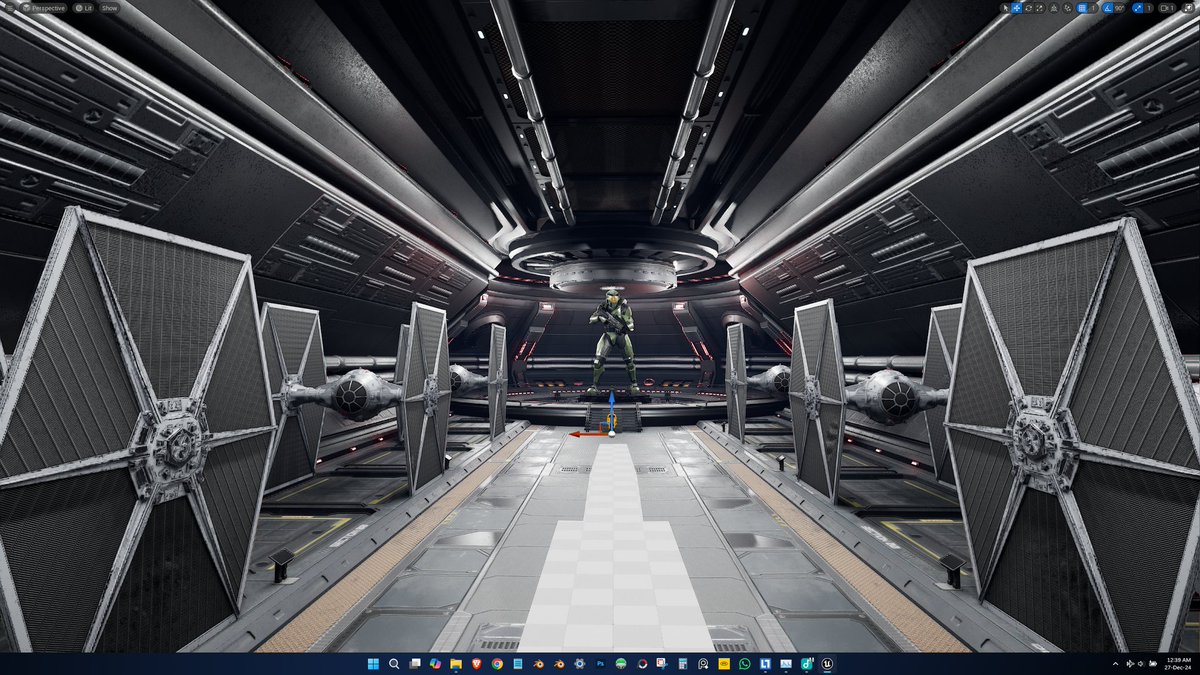Open Photoshop from the taskbar

click(x=600, y=664)
